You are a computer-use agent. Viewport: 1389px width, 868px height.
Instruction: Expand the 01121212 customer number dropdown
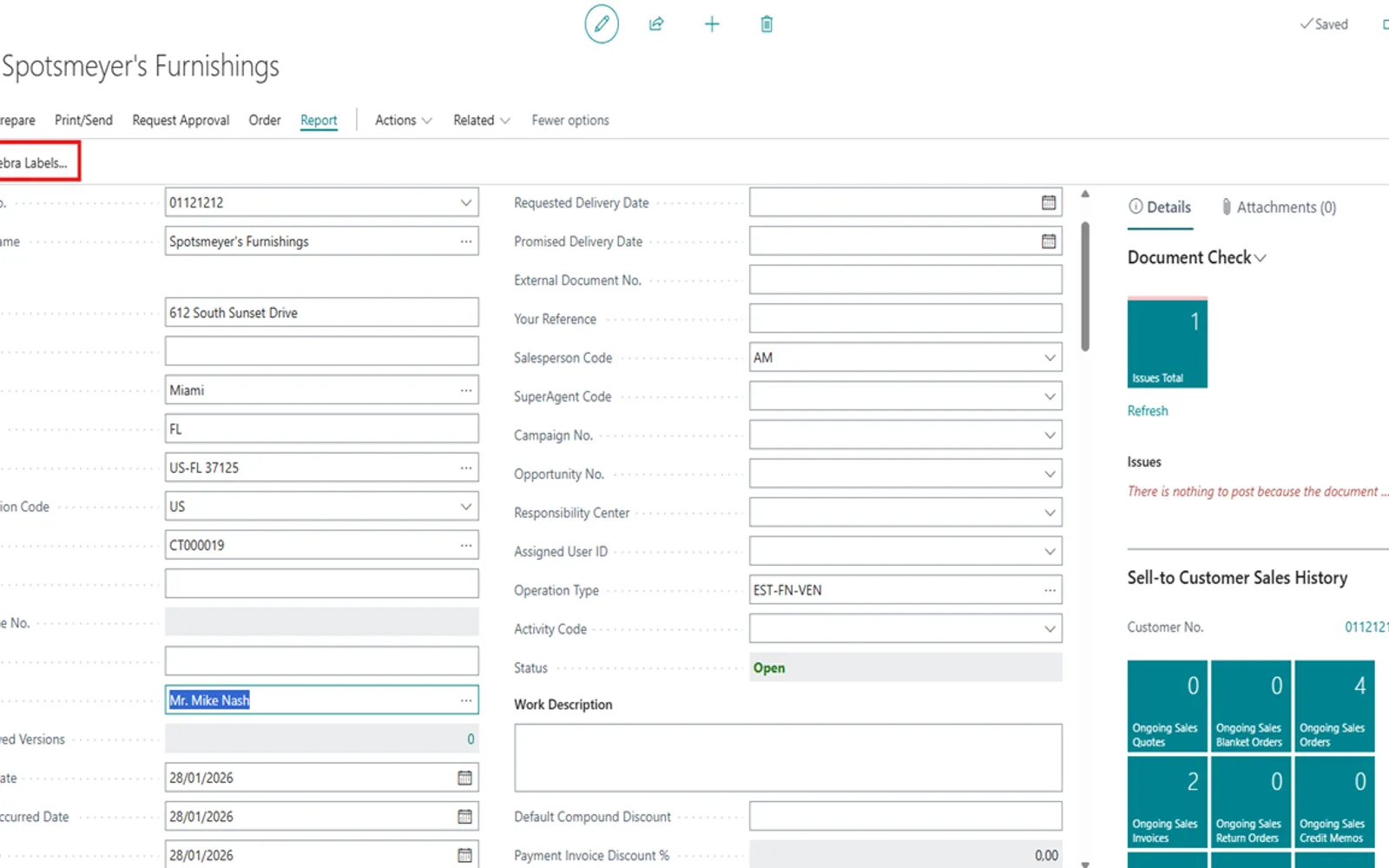tap(466, 202)
